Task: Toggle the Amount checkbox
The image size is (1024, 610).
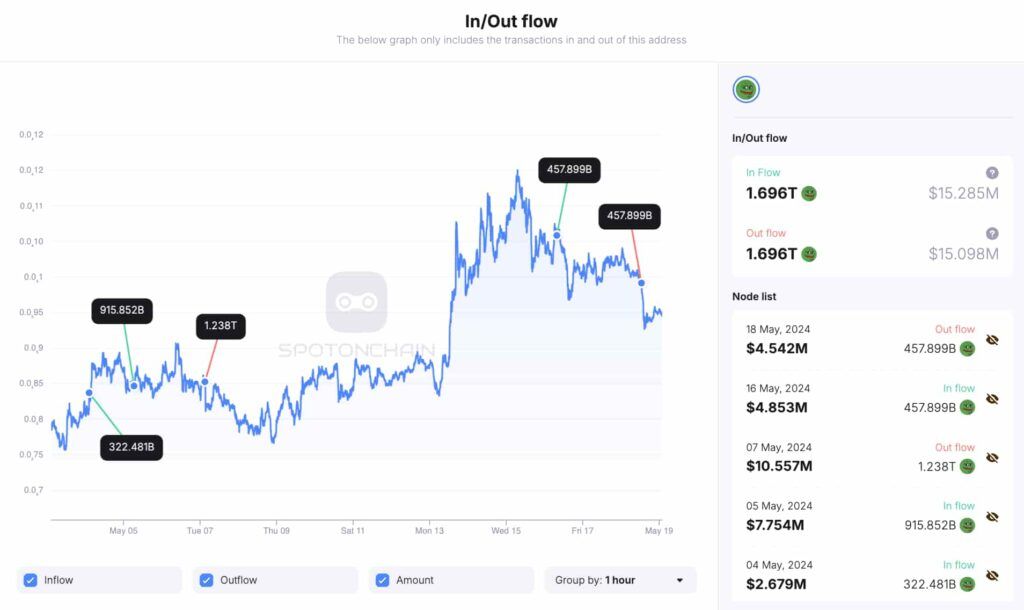Action: tap(383, 580)
